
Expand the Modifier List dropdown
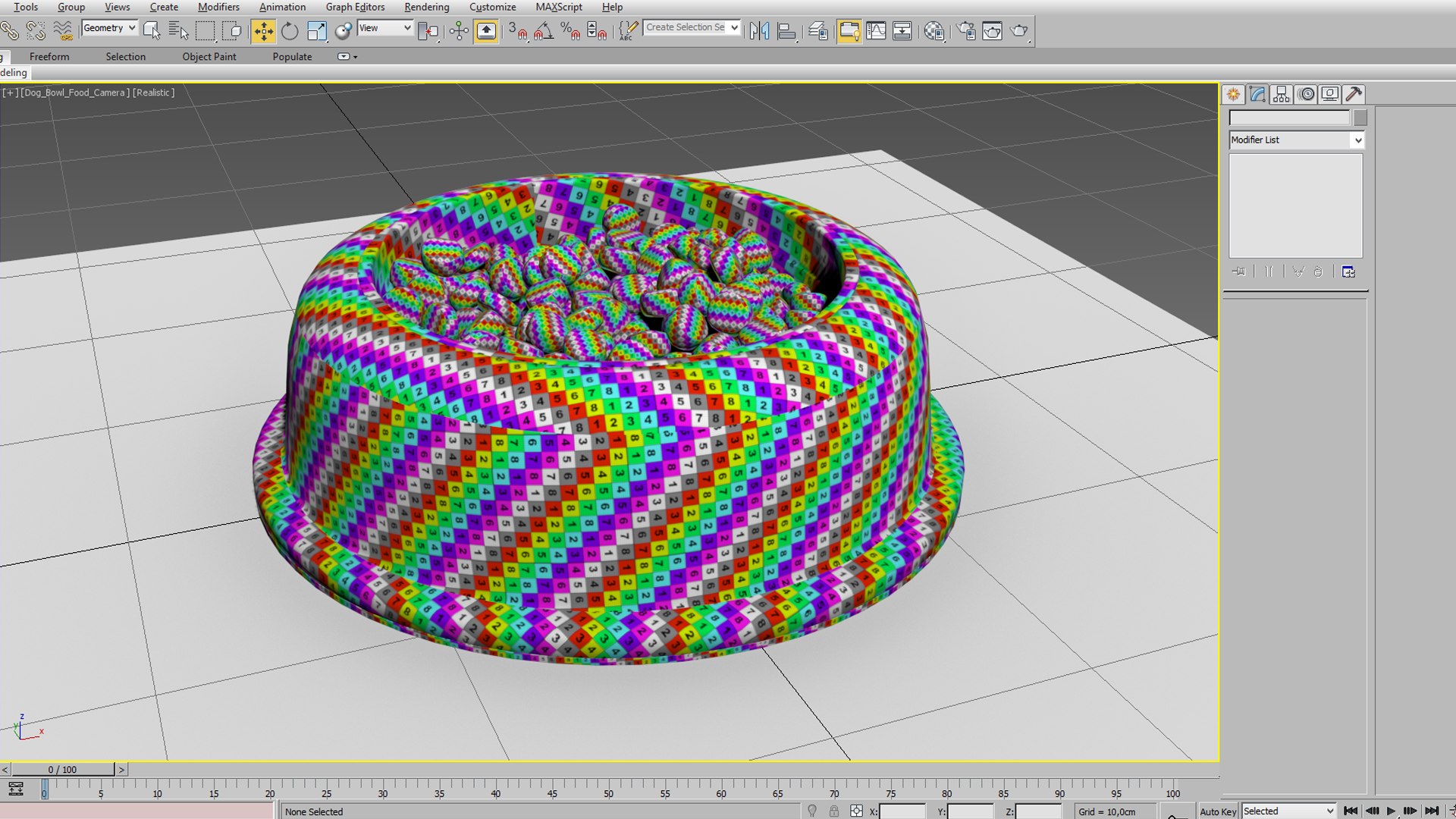1296,140
